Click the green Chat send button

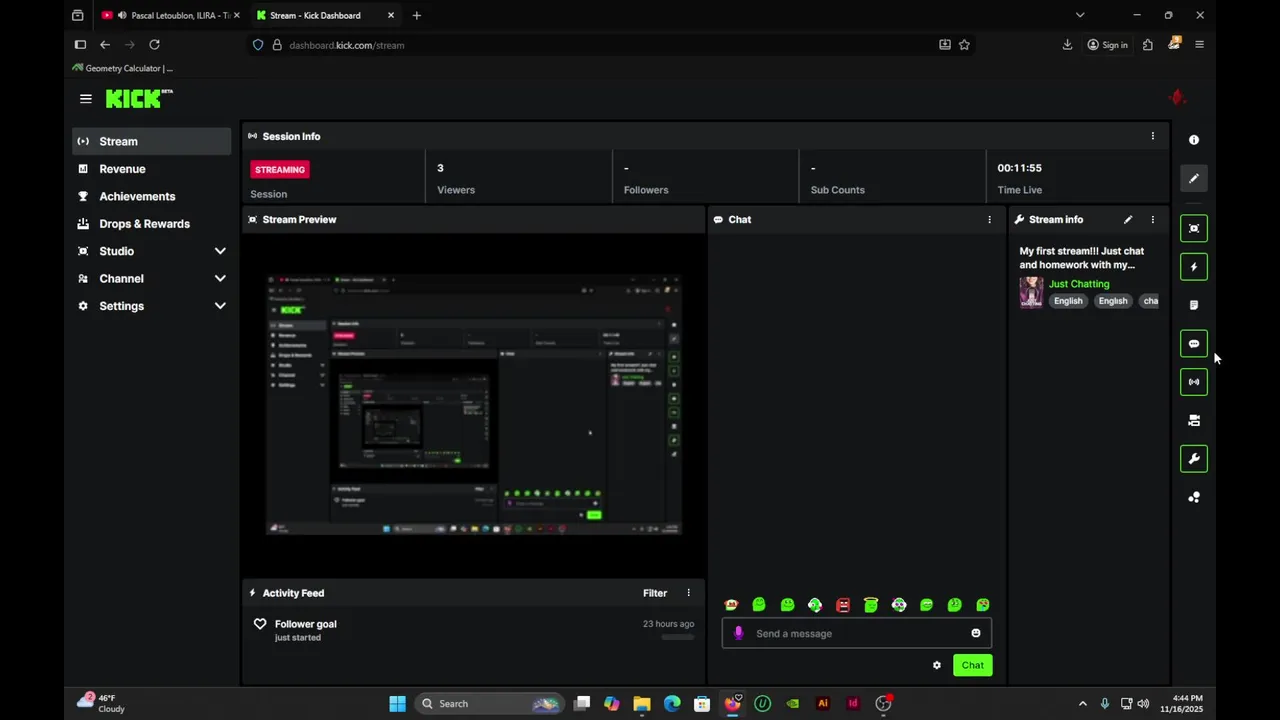972,665
